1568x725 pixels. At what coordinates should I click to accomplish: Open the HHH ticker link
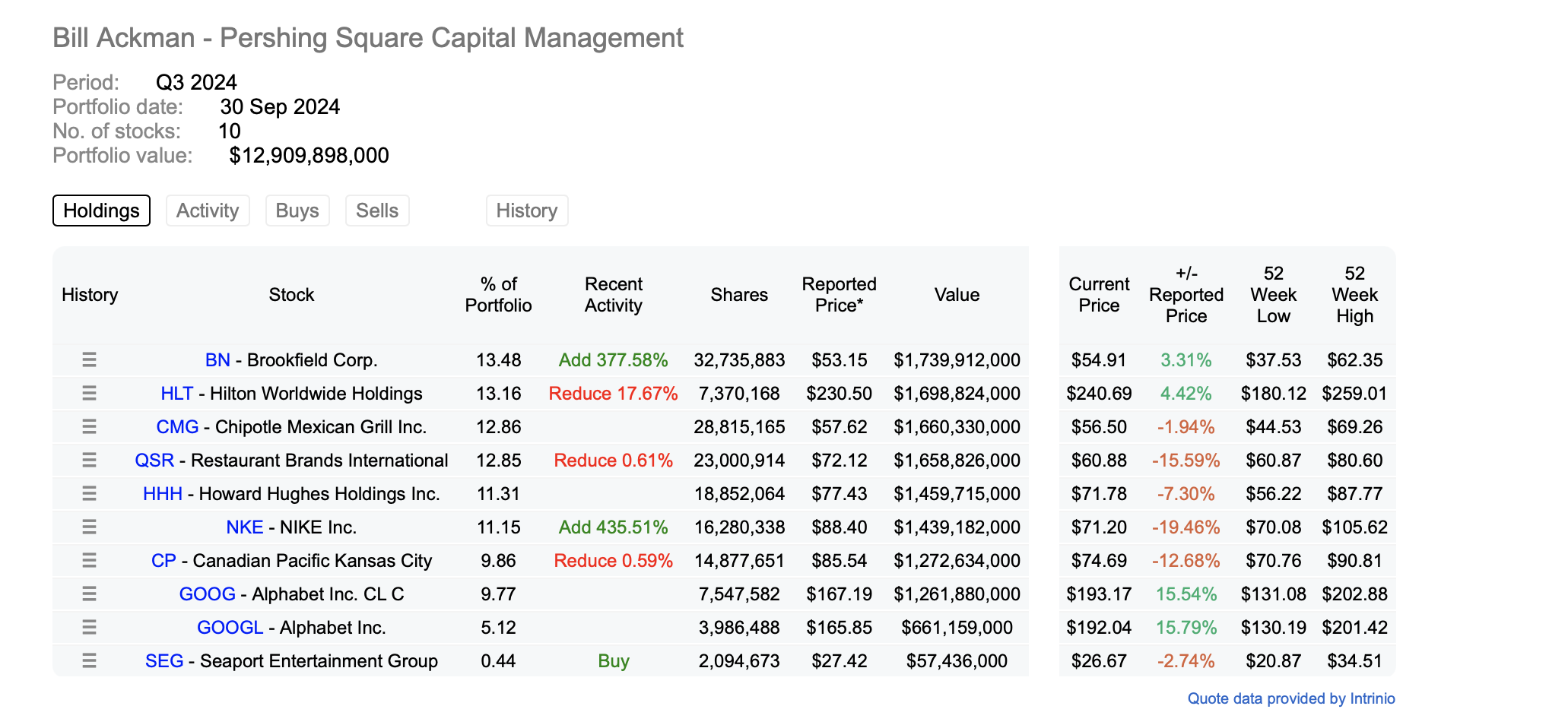tap(163, 493)
